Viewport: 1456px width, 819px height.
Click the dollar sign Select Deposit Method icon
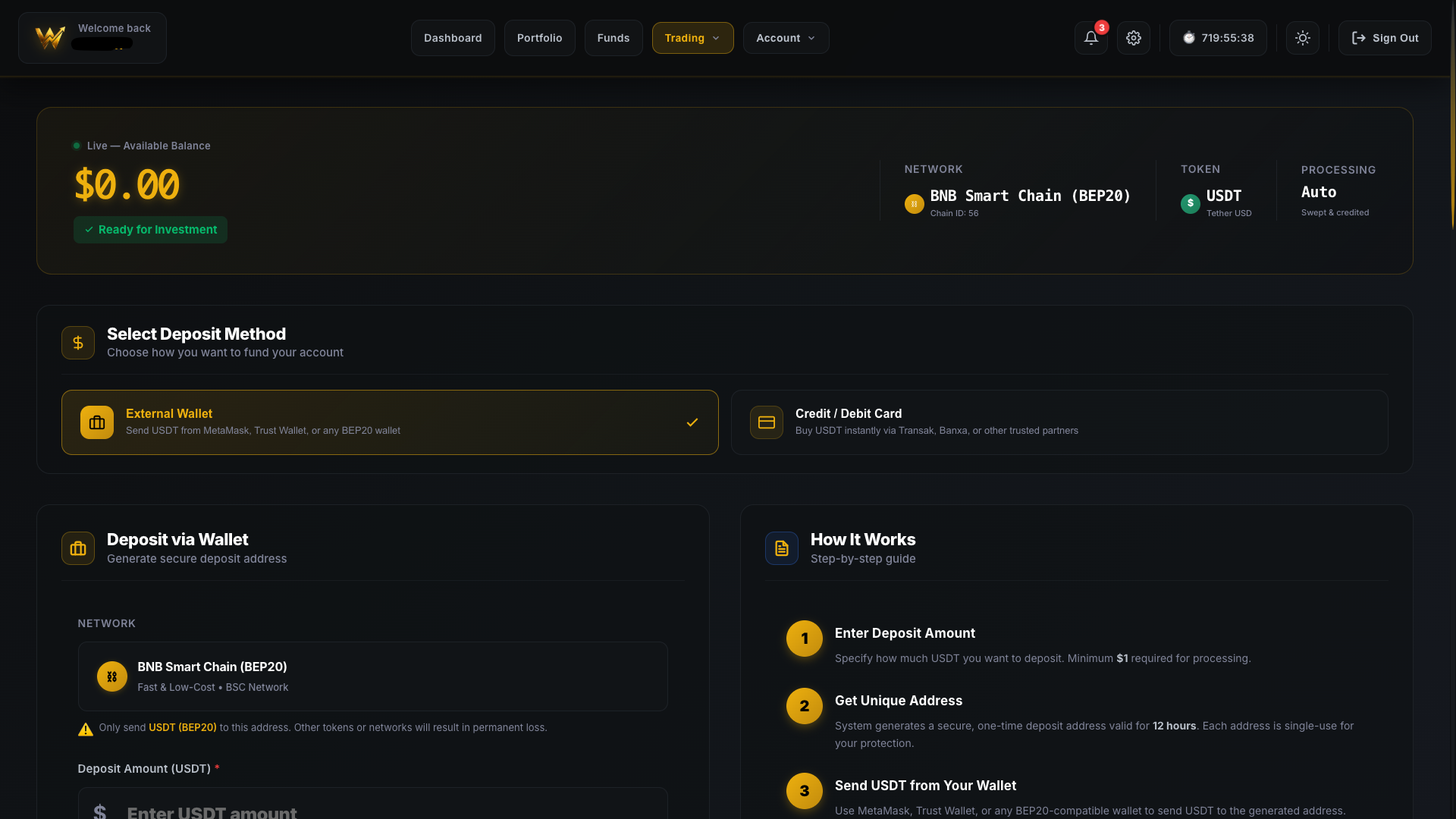(x=78, y=343)
